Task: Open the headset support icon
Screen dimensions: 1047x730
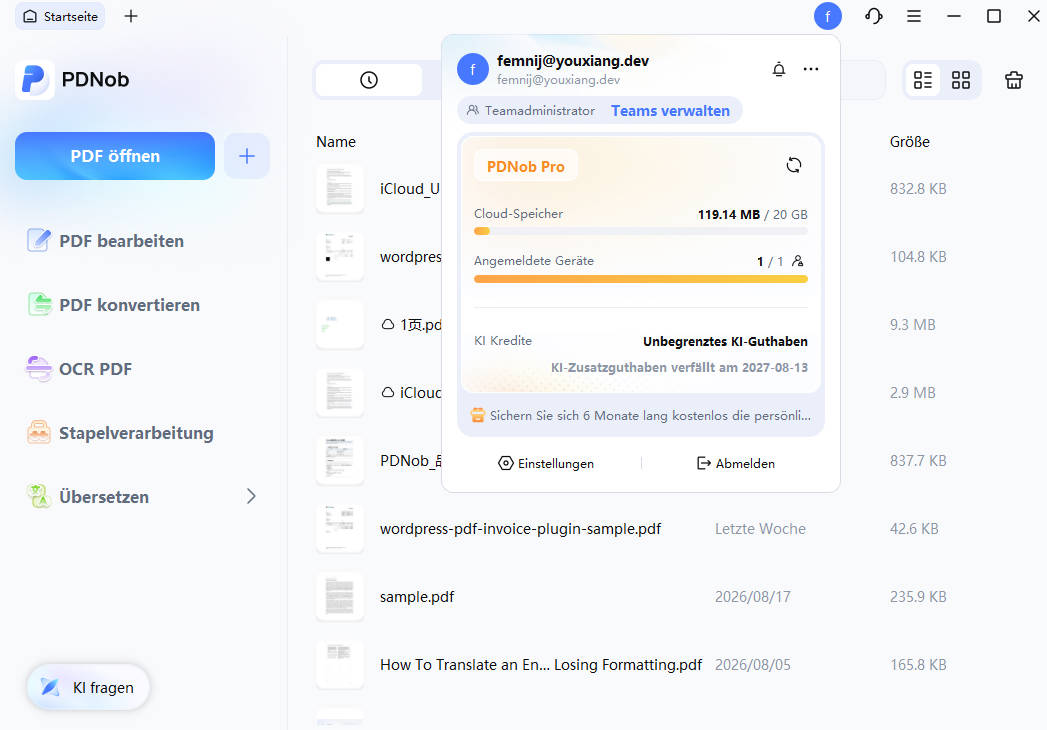Action: pyautogui.click(x=873, y=16)
